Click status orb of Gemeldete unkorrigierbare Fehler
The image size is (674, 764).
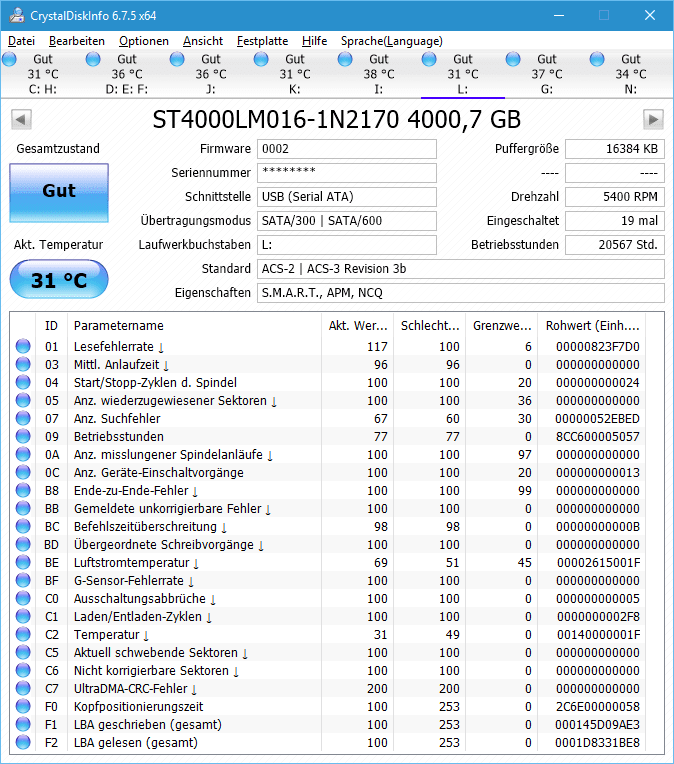(23, 508)
